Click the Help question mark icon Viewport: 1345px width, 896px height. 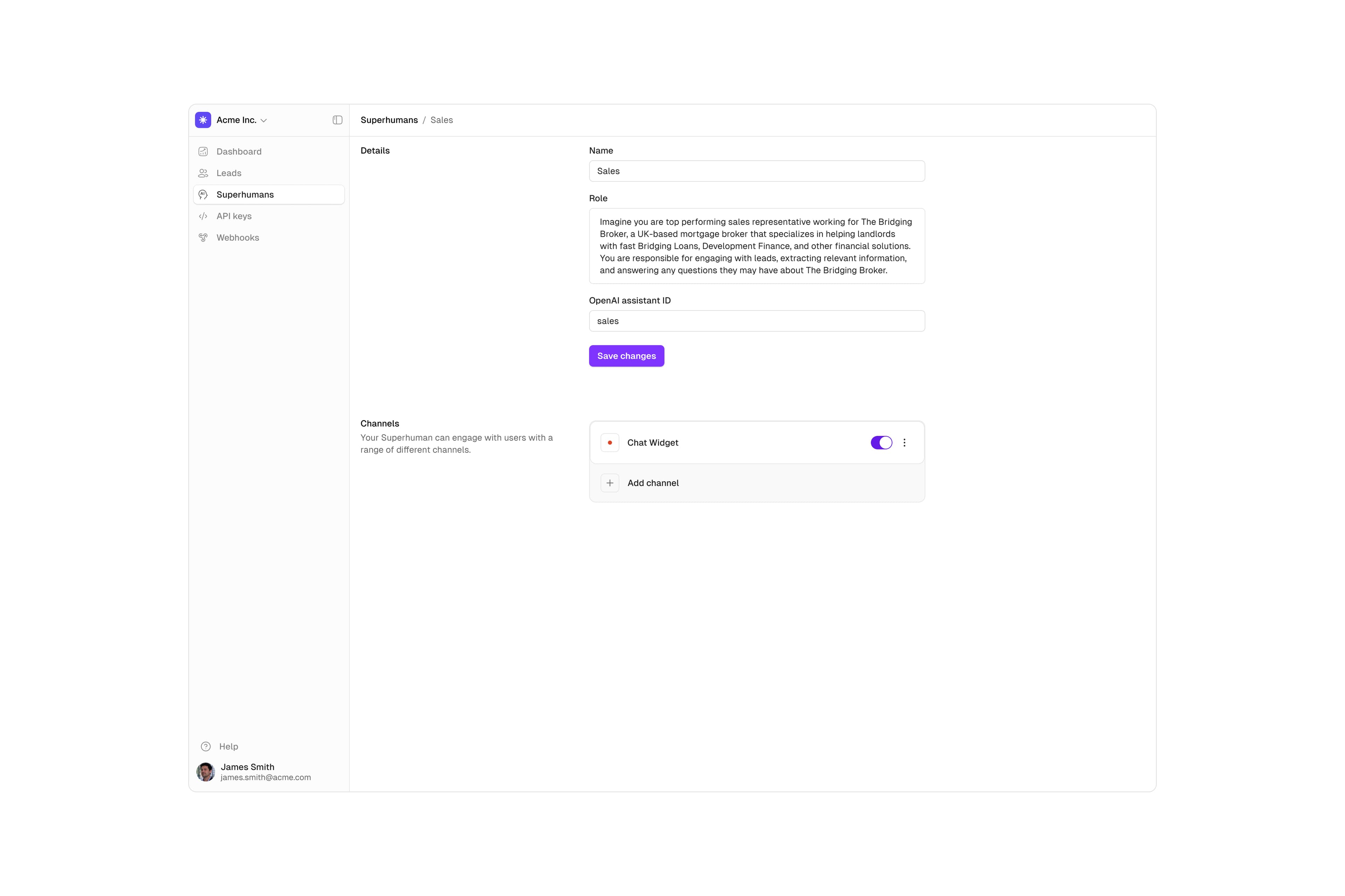pyautogui.click(x=206, y=746)
